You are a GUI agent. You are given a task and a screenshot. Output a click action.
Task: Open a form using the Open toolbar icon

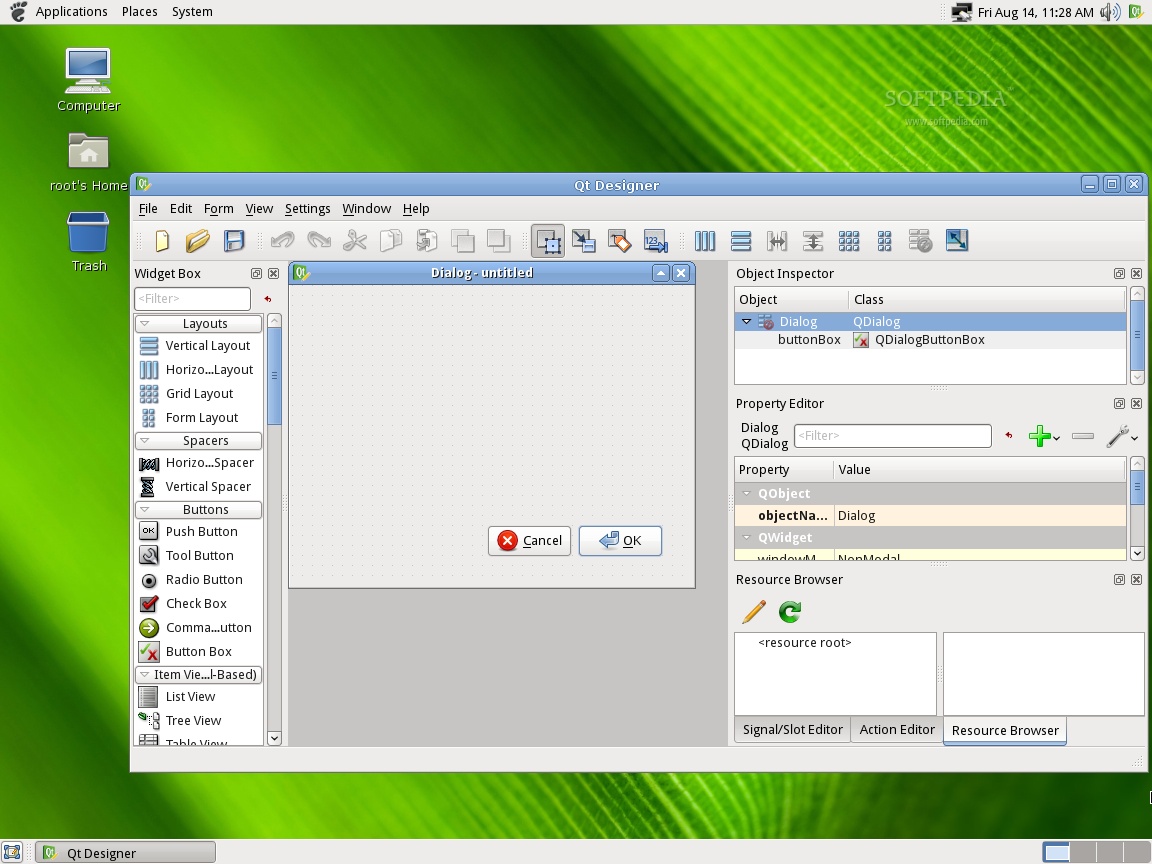[197, 241]
